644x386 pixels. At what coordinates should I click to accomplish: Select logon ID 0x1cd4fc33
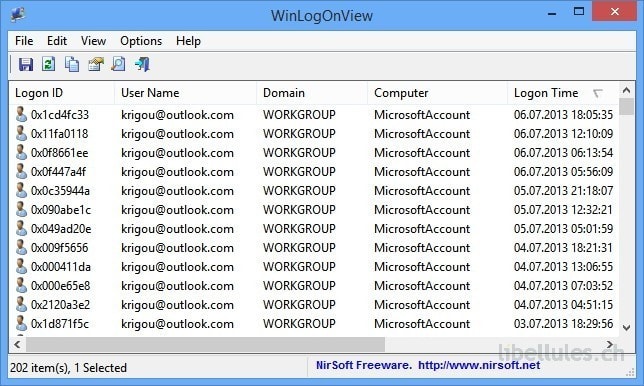(x=60, y=115)
